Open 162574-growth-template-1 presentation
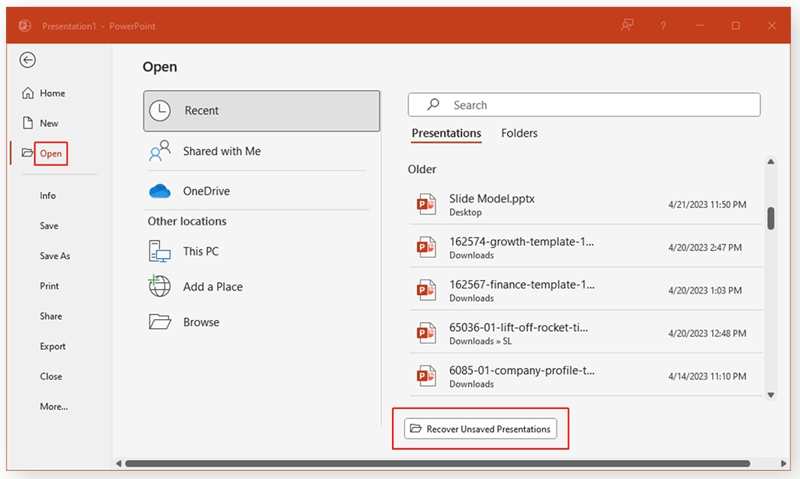This screenshot has height=479, width=800. 587,247
